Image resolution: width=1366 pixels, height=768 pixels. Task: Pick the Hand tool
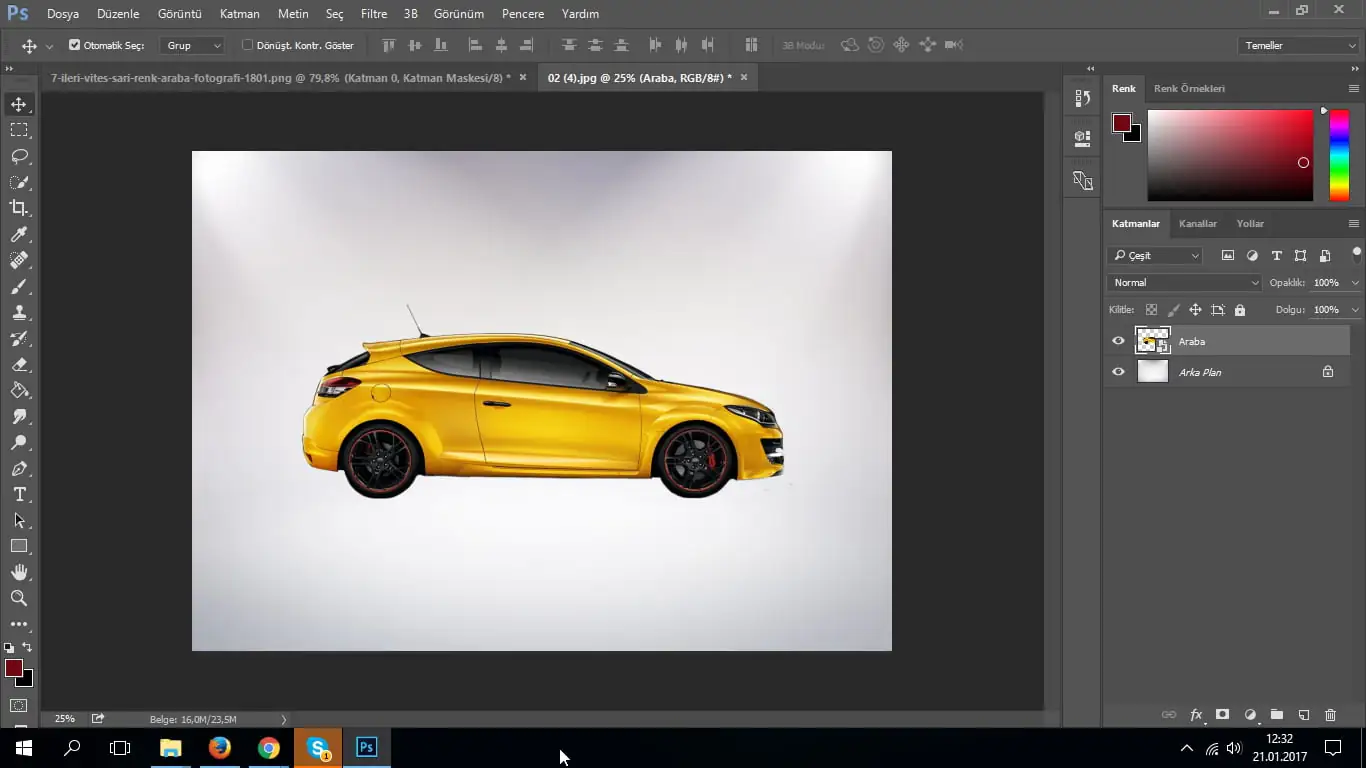click(19, 572)
